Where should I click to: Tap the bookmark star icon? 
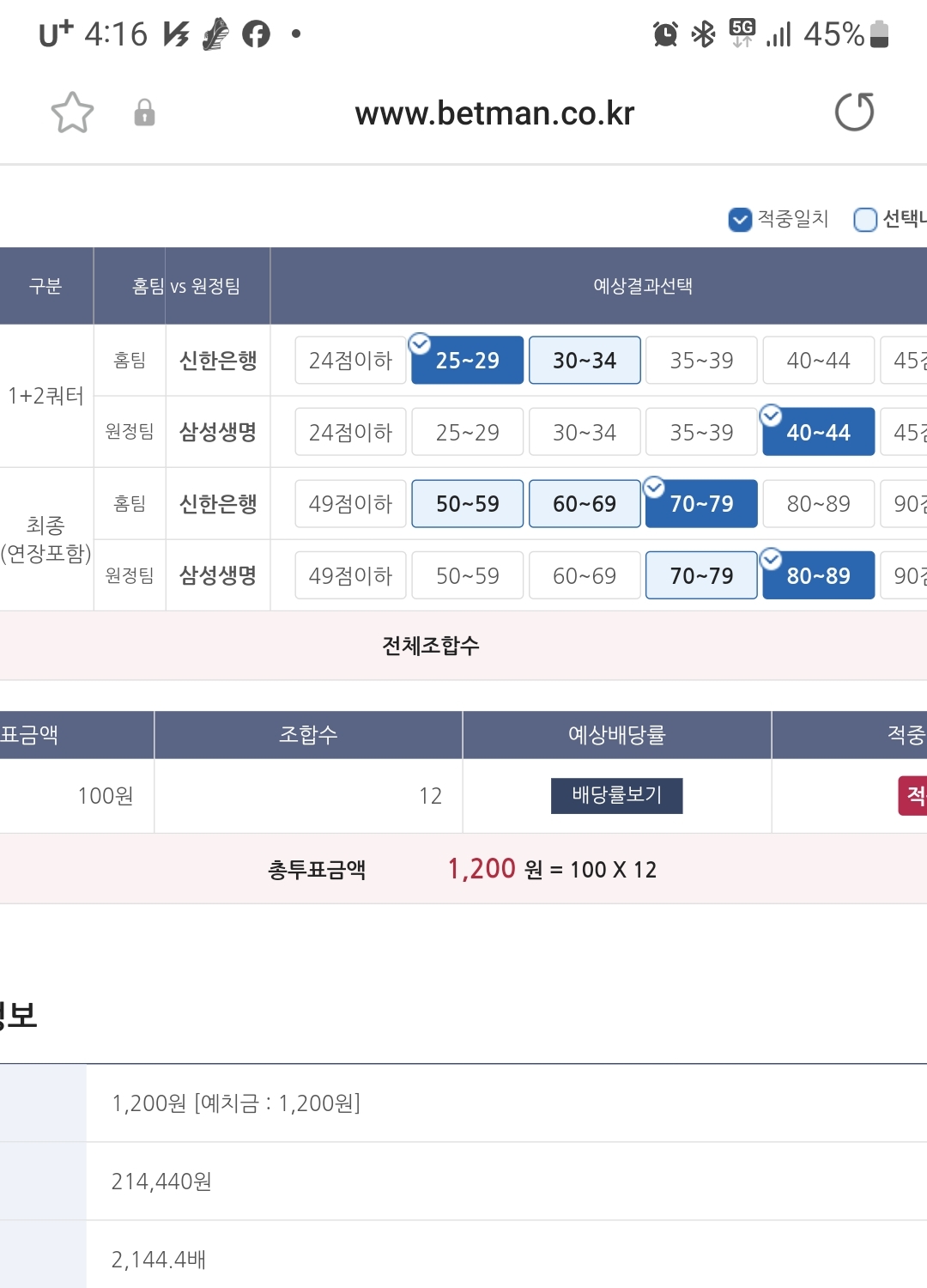point(72,112)
